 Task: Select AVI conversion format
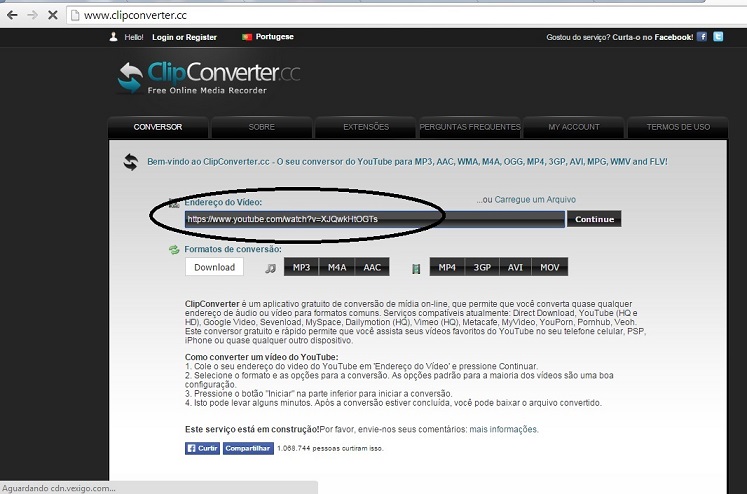tap(515, 267)
